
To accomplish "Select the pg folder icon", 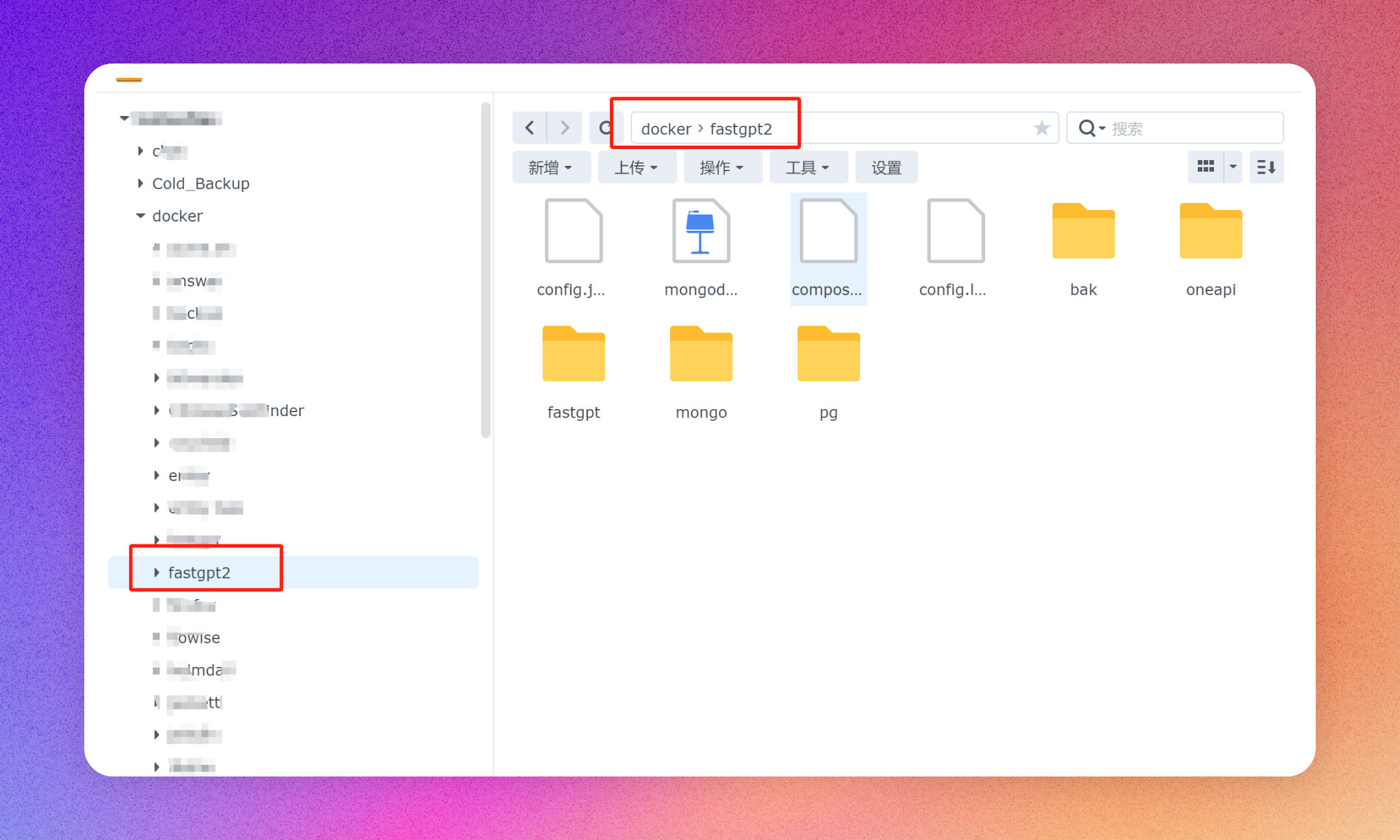I will coord(828,353).
